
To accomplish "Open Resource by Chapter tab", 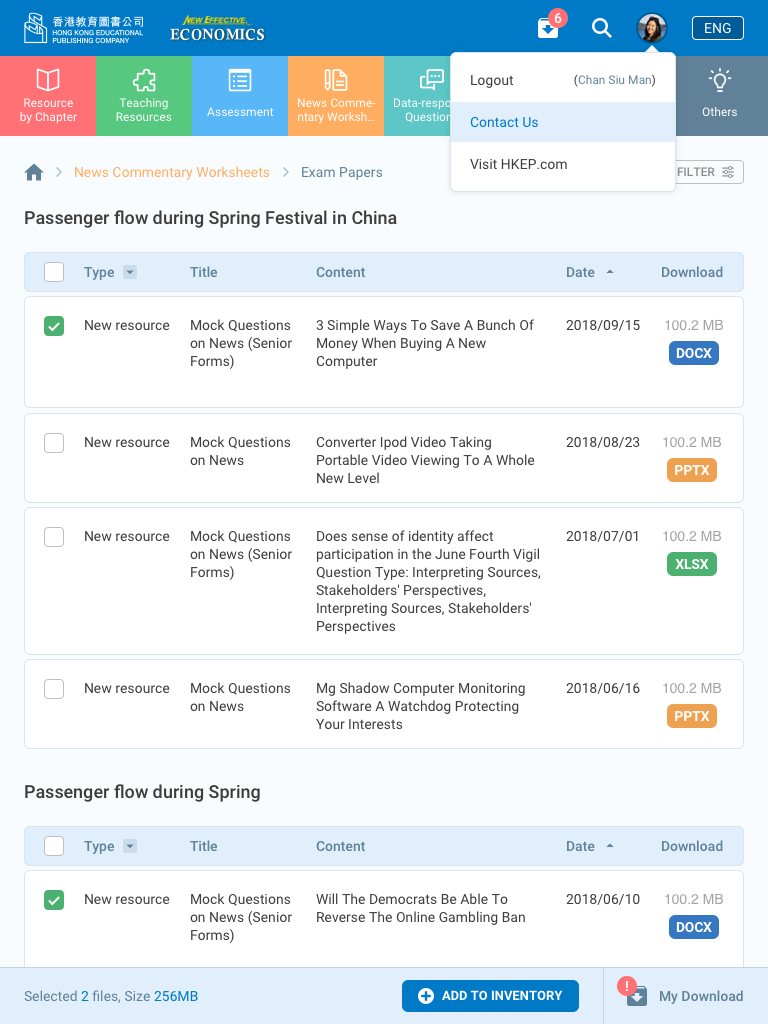I will [48, 96].
